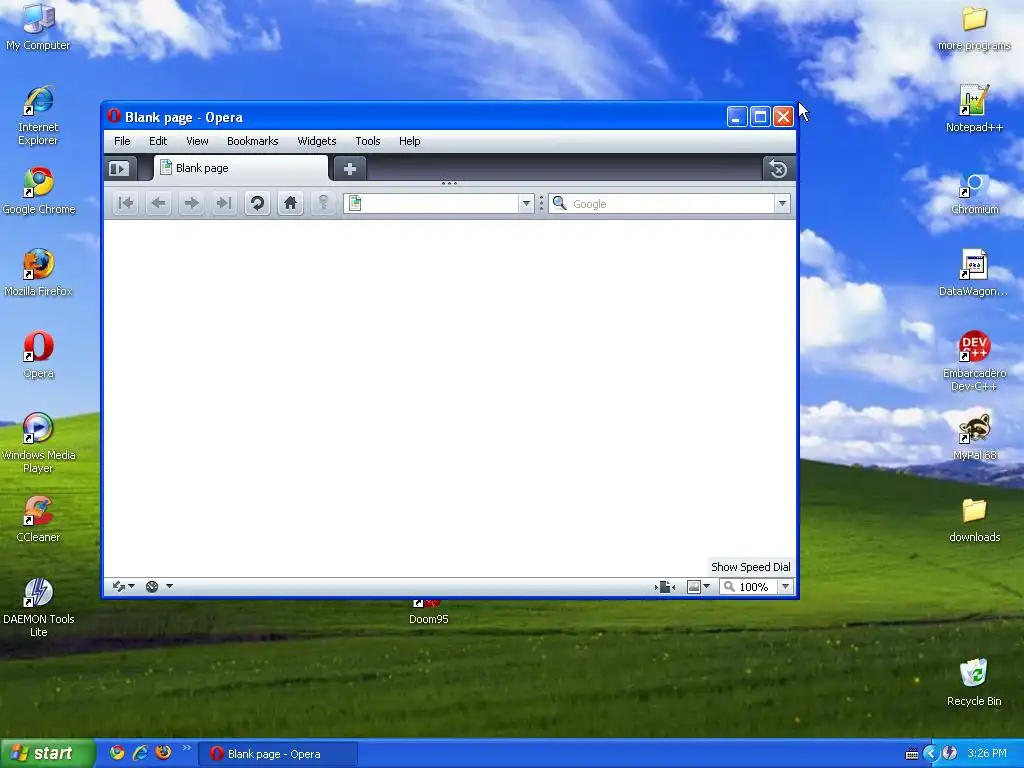Image resolution: width=1024 pixels, height=768 pixels.
Task: Click the Wand password key icon
Action: [323, 203]
